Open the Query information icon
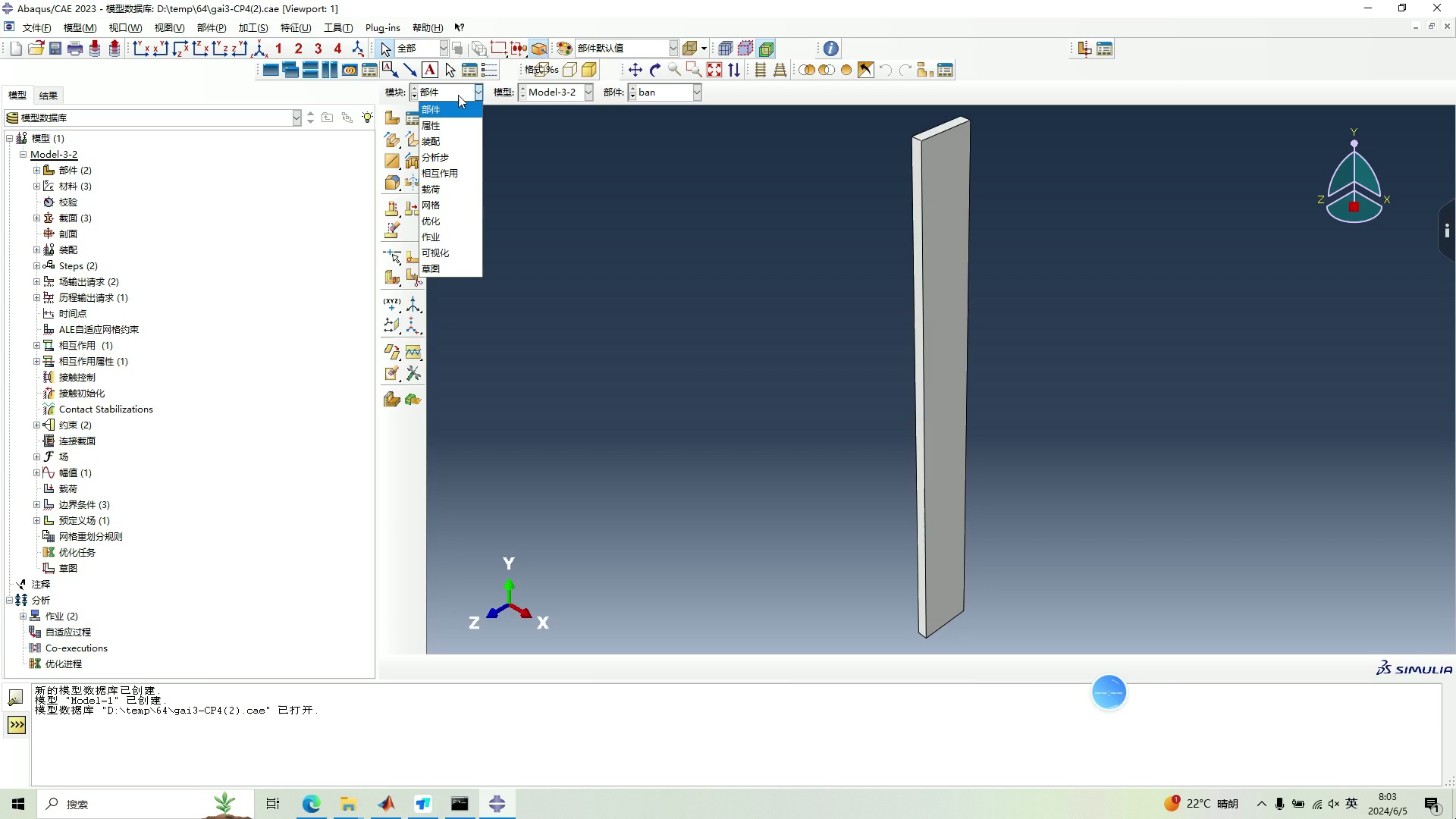1456x819 pixels. point(831,49)
